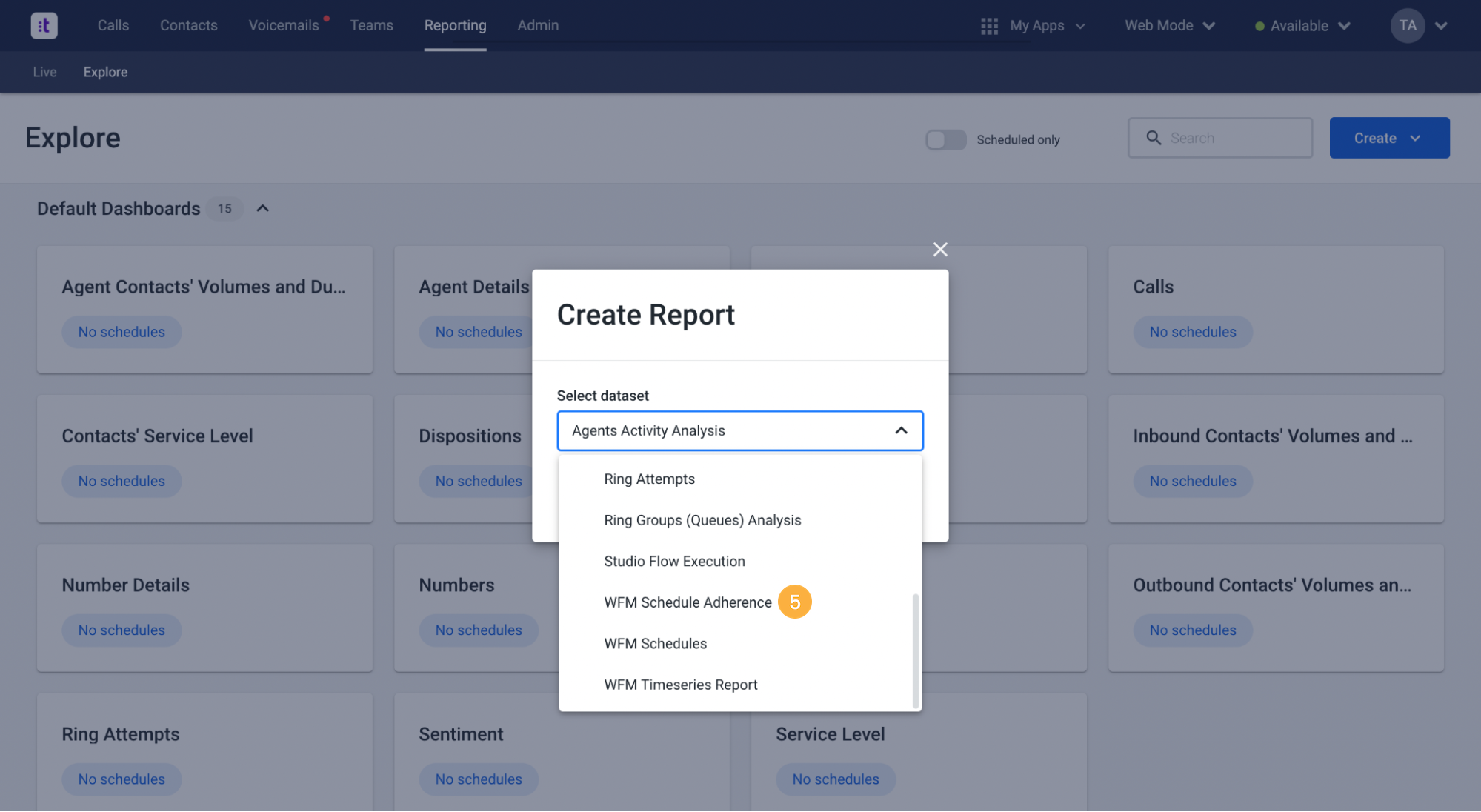
Task: Click No schedules on the Calls card
Action: click(1192, 332)
